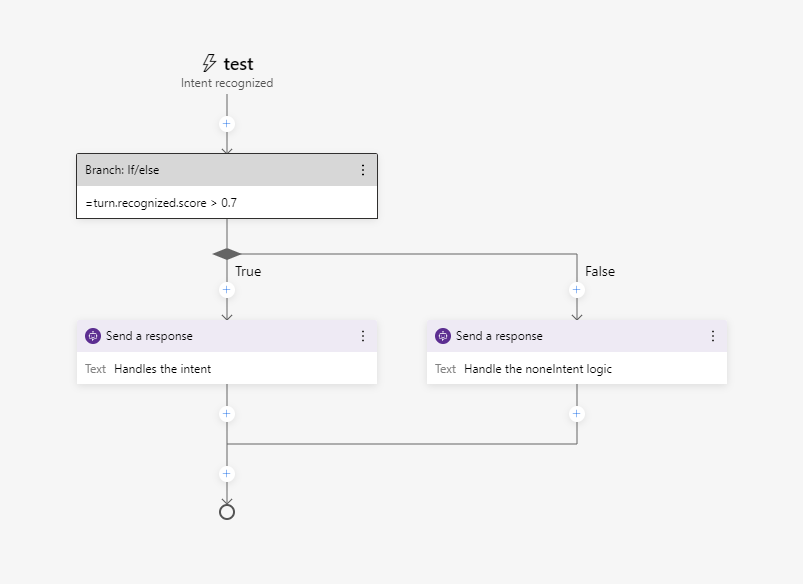The height and width of the screenshot is (584, 803).
Task: Click the chat icon on right Send a response
Action: (x=443, y=336)
